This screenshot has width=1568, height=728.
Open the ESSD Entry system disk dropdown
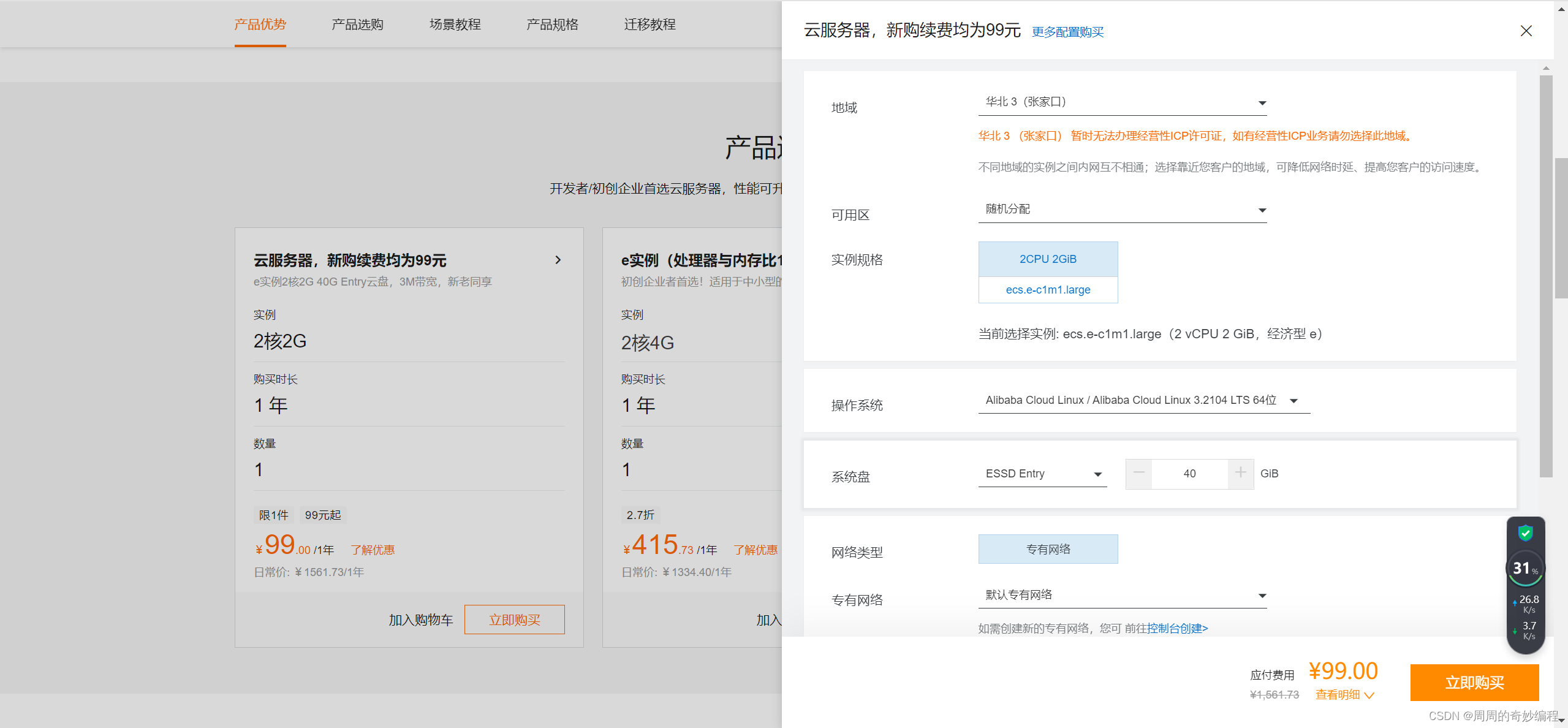tap(1042, 474)
